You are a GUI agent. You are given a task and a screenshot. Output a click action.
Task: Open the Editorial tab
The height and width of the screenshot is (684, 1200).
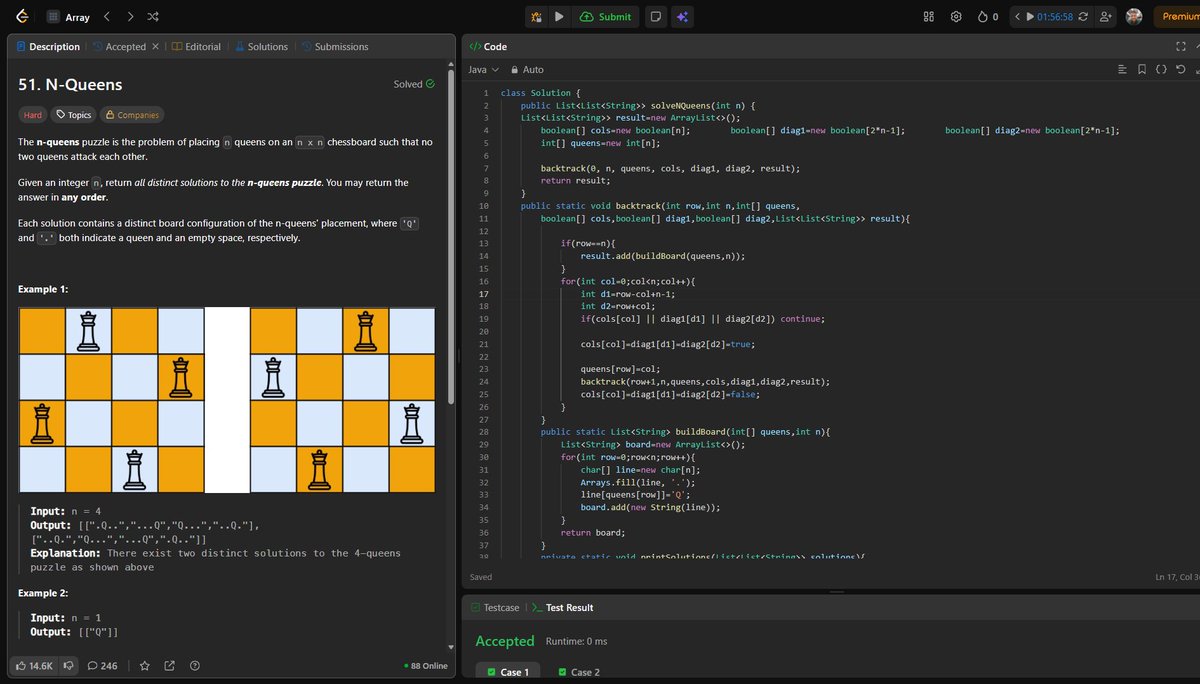(x=196, y=46)
